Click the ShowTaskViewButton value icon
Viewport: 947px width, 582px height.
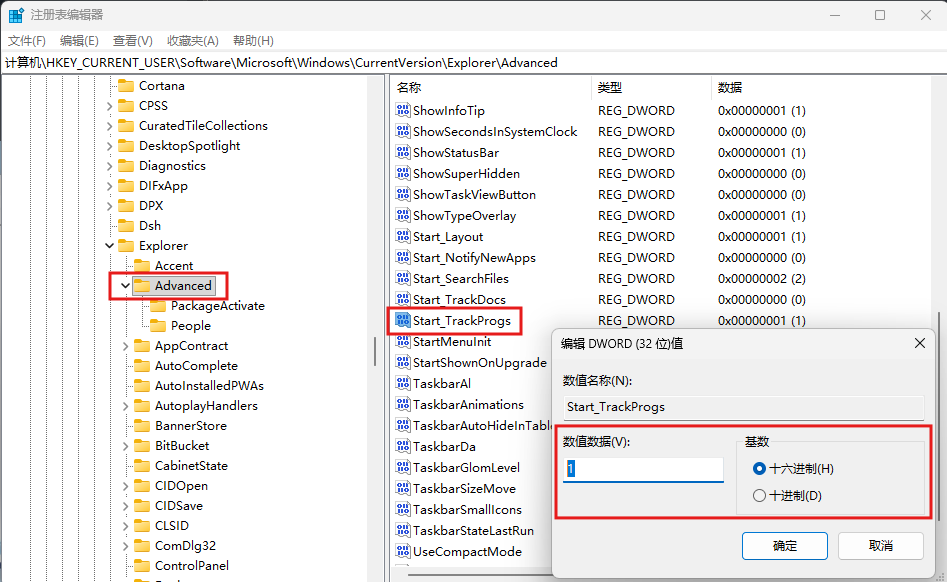[403, 194]
